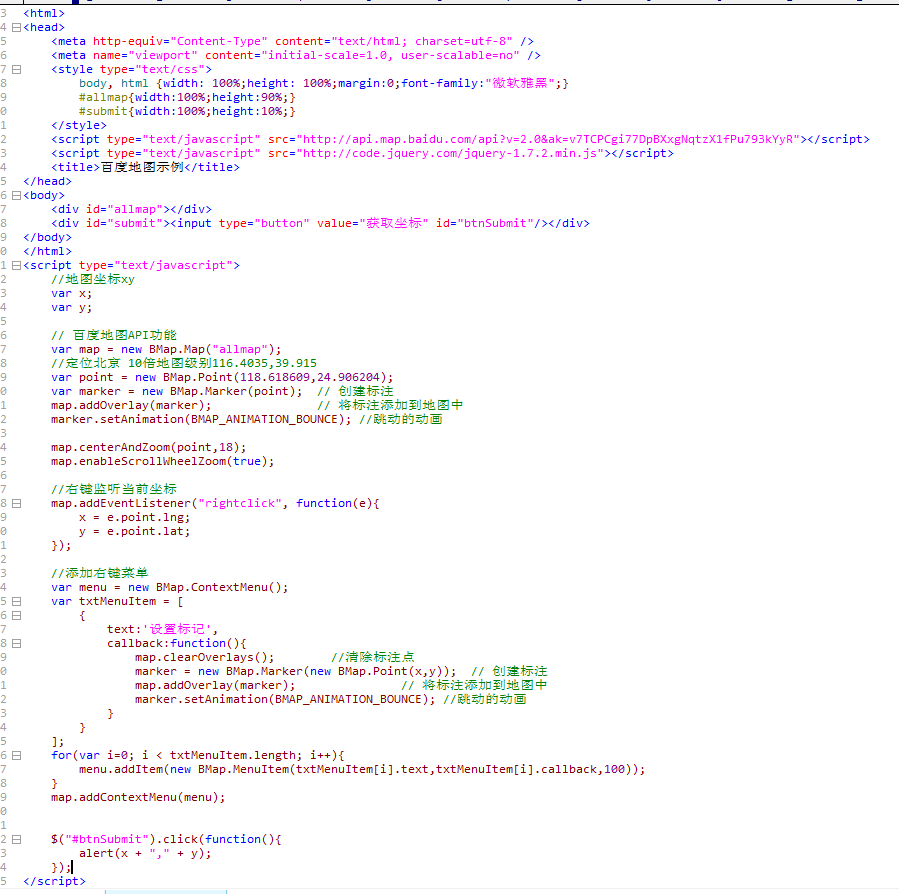Click the opening <html> tag
This screenshot has width=899, height=894.
click(44, 13)
